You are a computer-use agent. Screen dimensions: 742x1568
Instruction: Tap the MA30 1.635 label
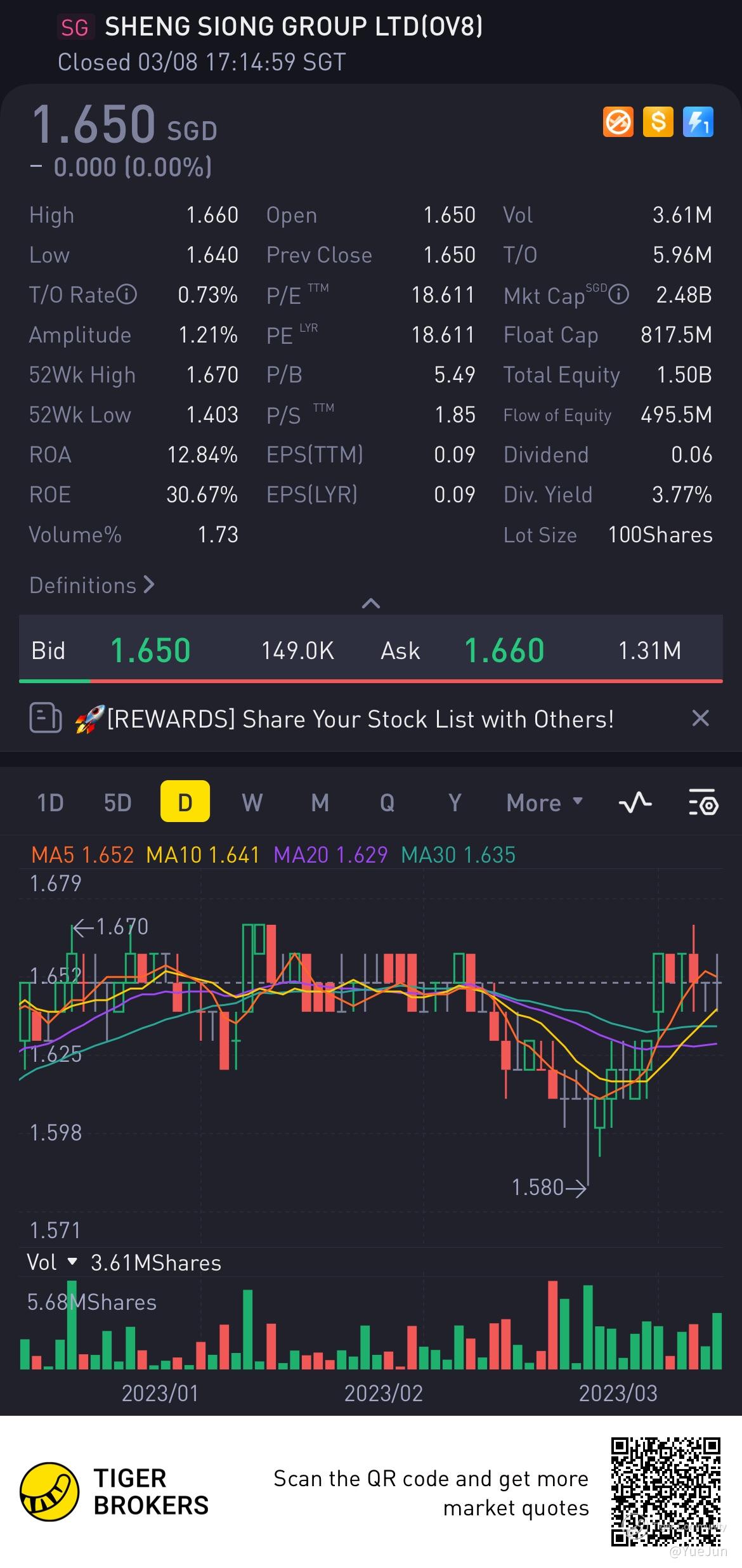coord(459,854)
